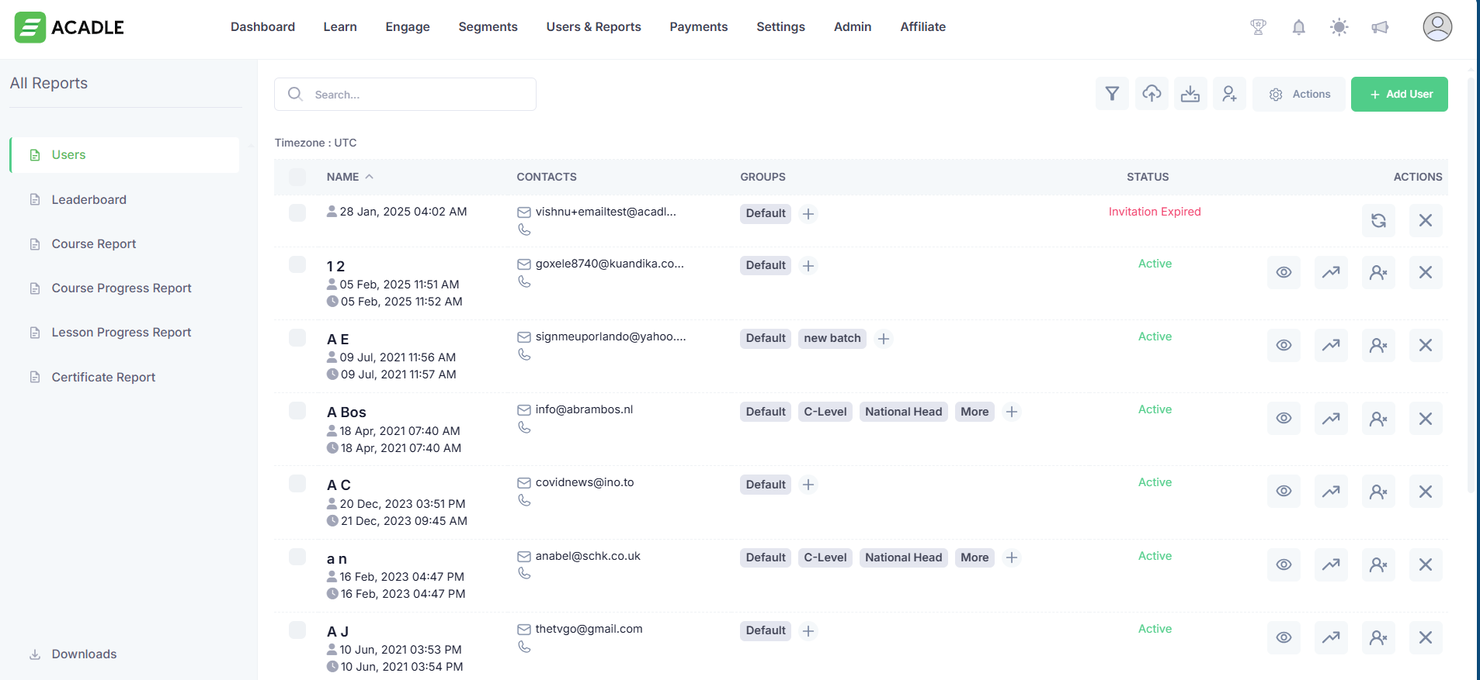This screenshot has height=680, width=1480.
Task: Open the Learn menu item
Action: point(340,27)
